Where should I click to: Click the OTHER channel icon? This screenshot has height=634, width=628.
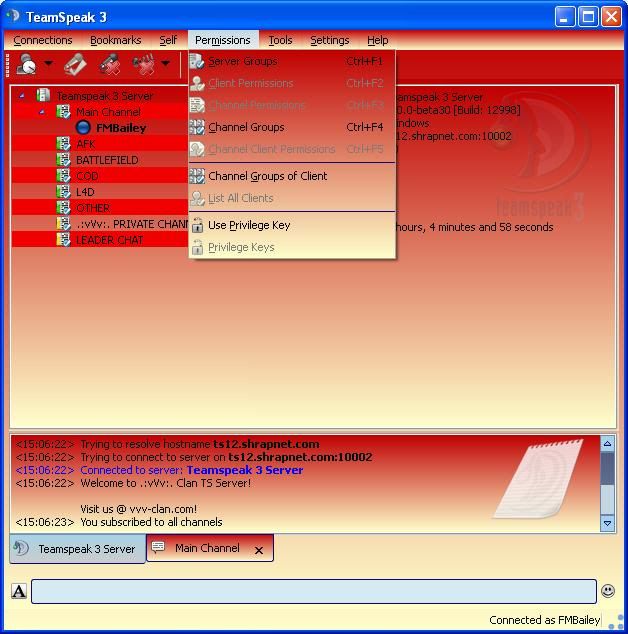click(x=63, y=207)
